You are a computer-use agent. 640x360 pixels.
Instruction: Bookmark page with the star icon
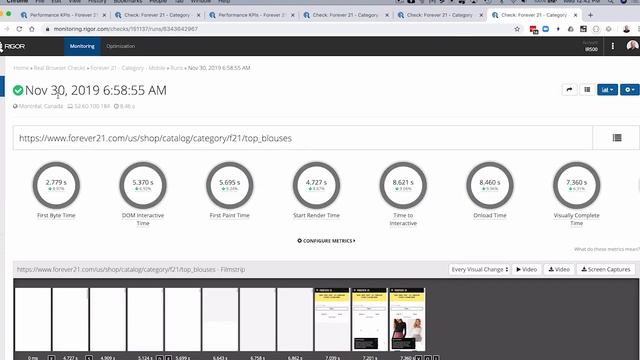[517, 29]
